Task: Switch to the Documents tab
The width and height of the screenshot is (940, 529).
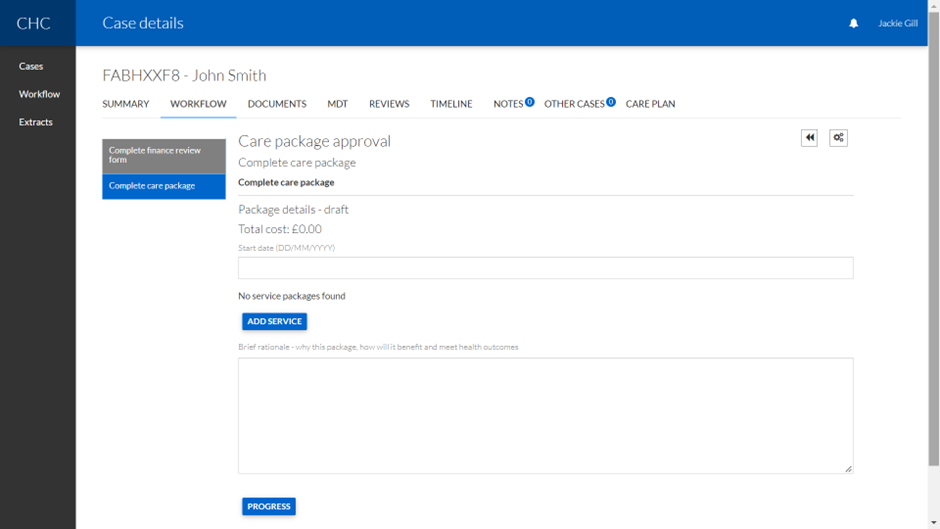Action: pos(277,104)
